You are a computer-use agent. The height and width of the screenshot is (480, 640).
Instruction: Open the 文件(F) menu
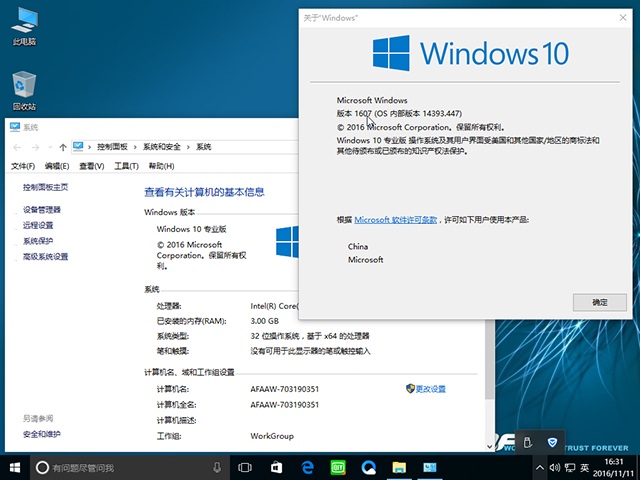click(x=23, y=166)
